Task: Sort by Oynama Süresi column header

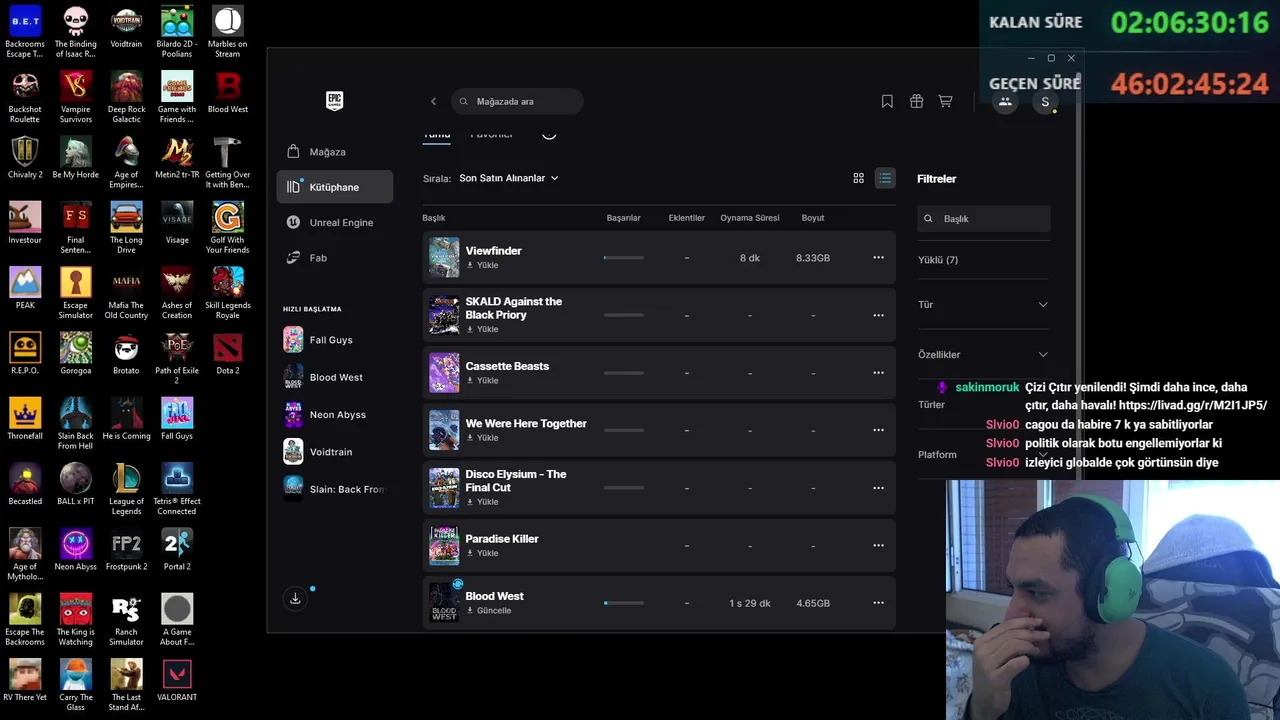Action: tap(750, 218)
